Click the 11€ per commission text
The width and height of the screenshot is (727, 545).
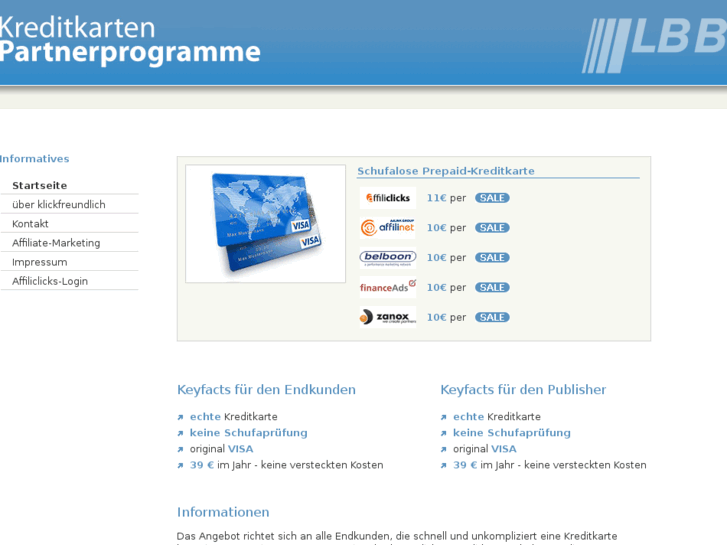pyautogui.click(x=446, y=198)
